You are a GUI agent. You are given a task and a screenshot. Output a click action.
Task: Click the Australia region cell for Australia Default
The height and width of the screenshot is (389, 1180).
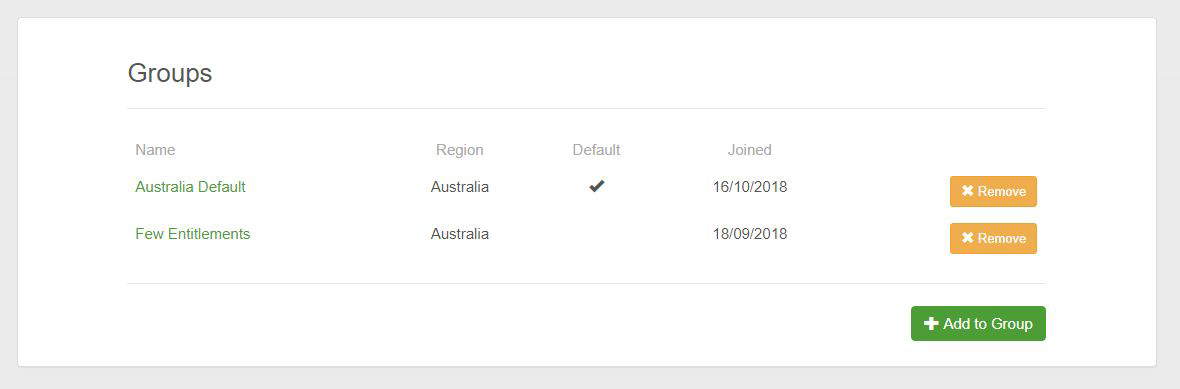[x=460, y=187]
